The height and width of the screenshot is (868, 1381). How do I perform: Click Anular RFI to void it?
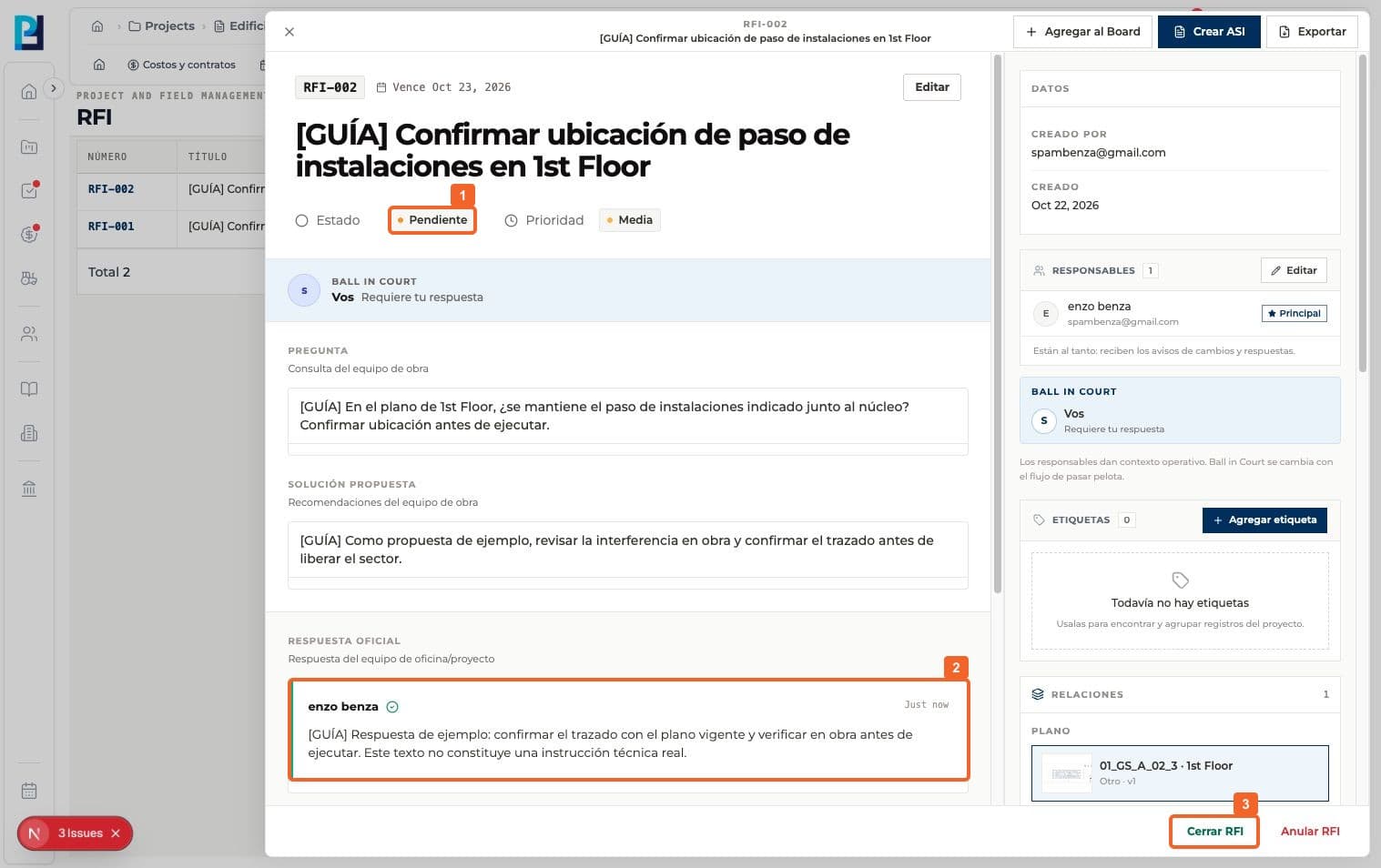tap(1310, 832)
